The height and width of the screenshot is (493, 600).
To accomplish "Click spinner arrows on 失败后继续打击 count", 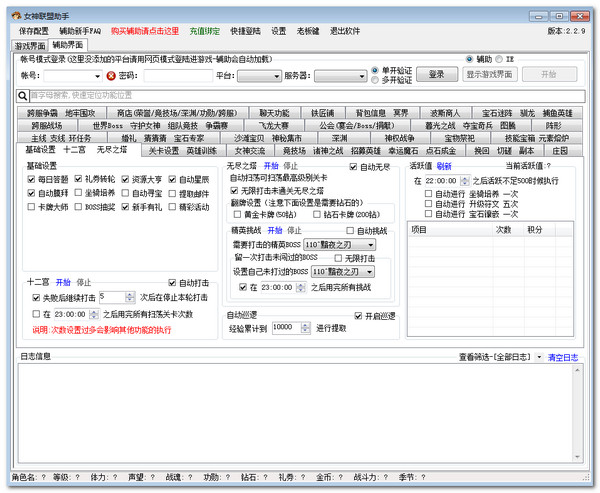I will [x=130, y=297].
